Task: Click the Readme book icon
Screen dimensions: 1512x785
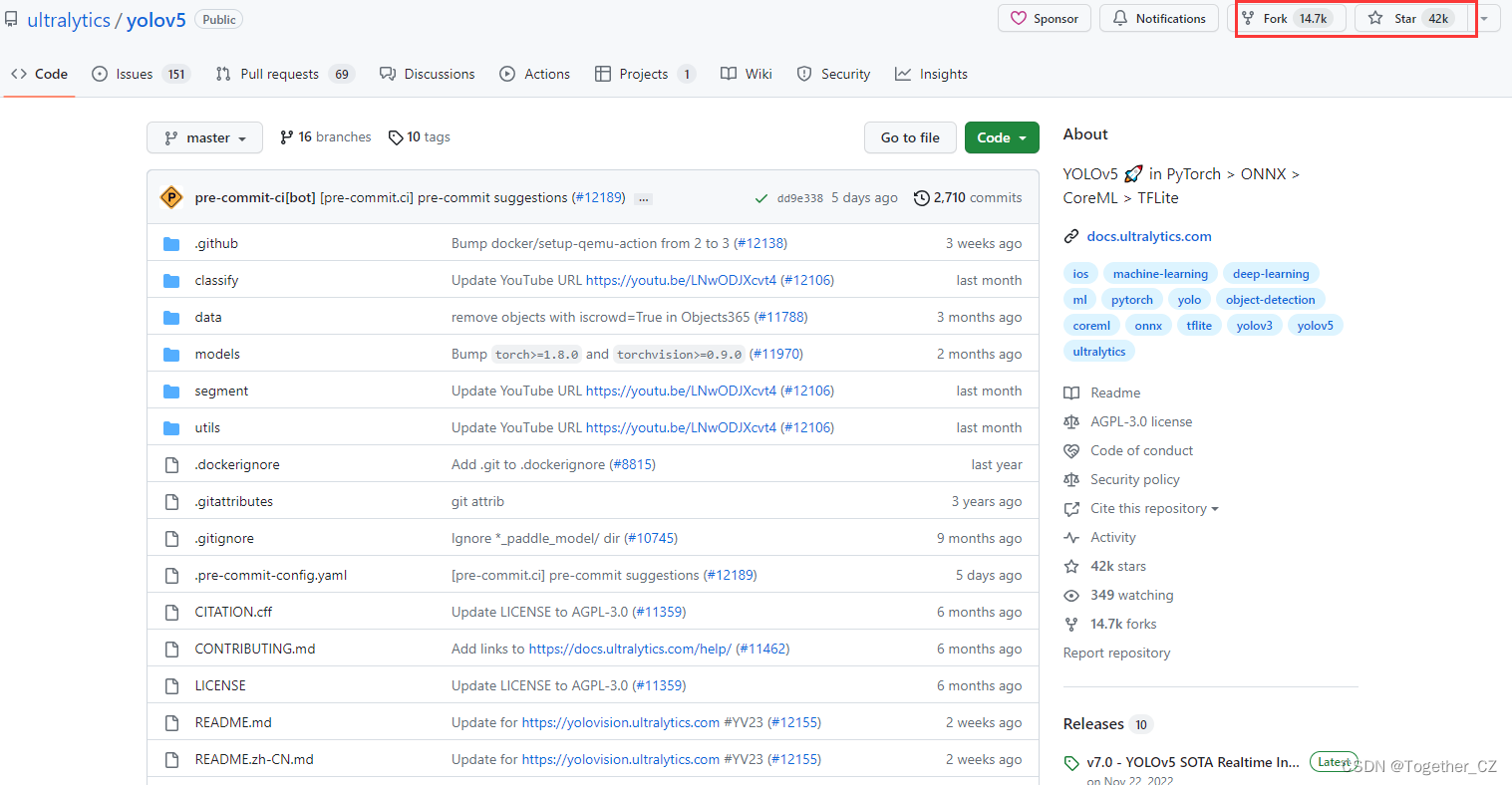Action: click(x=1071, y=393)
